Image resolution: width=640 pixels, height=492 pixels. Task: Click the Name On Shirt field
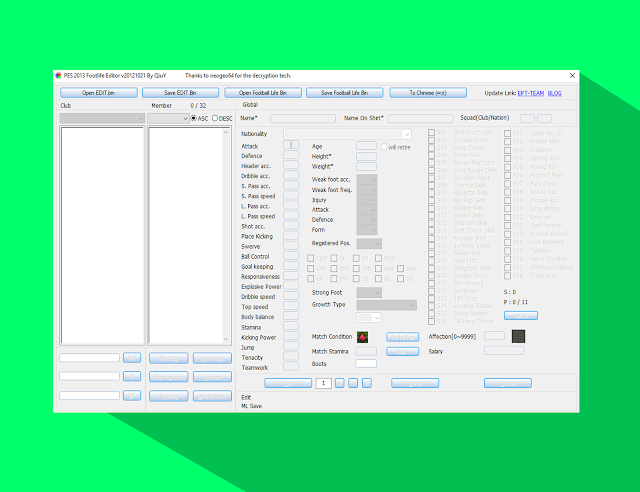pos(420,118)
